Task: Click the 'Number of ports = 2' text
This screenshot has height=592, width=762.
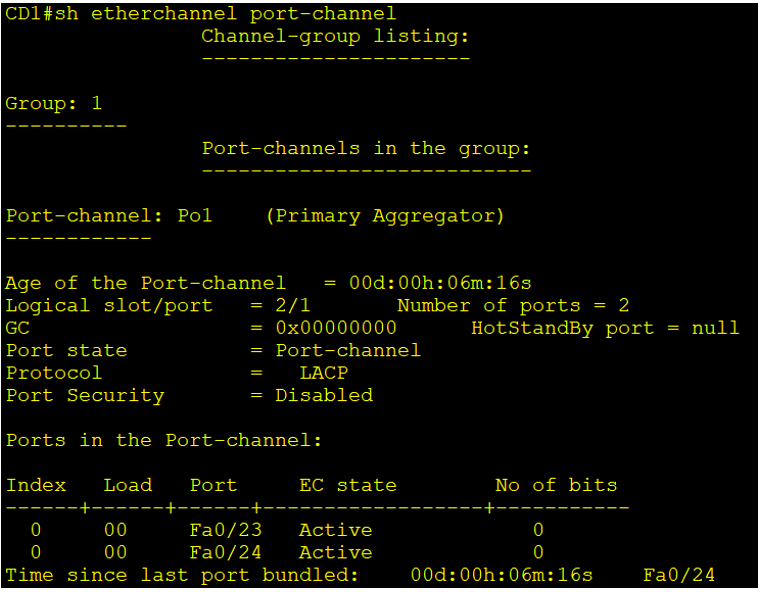Action: pyautogui.click(x=513, y=305)
